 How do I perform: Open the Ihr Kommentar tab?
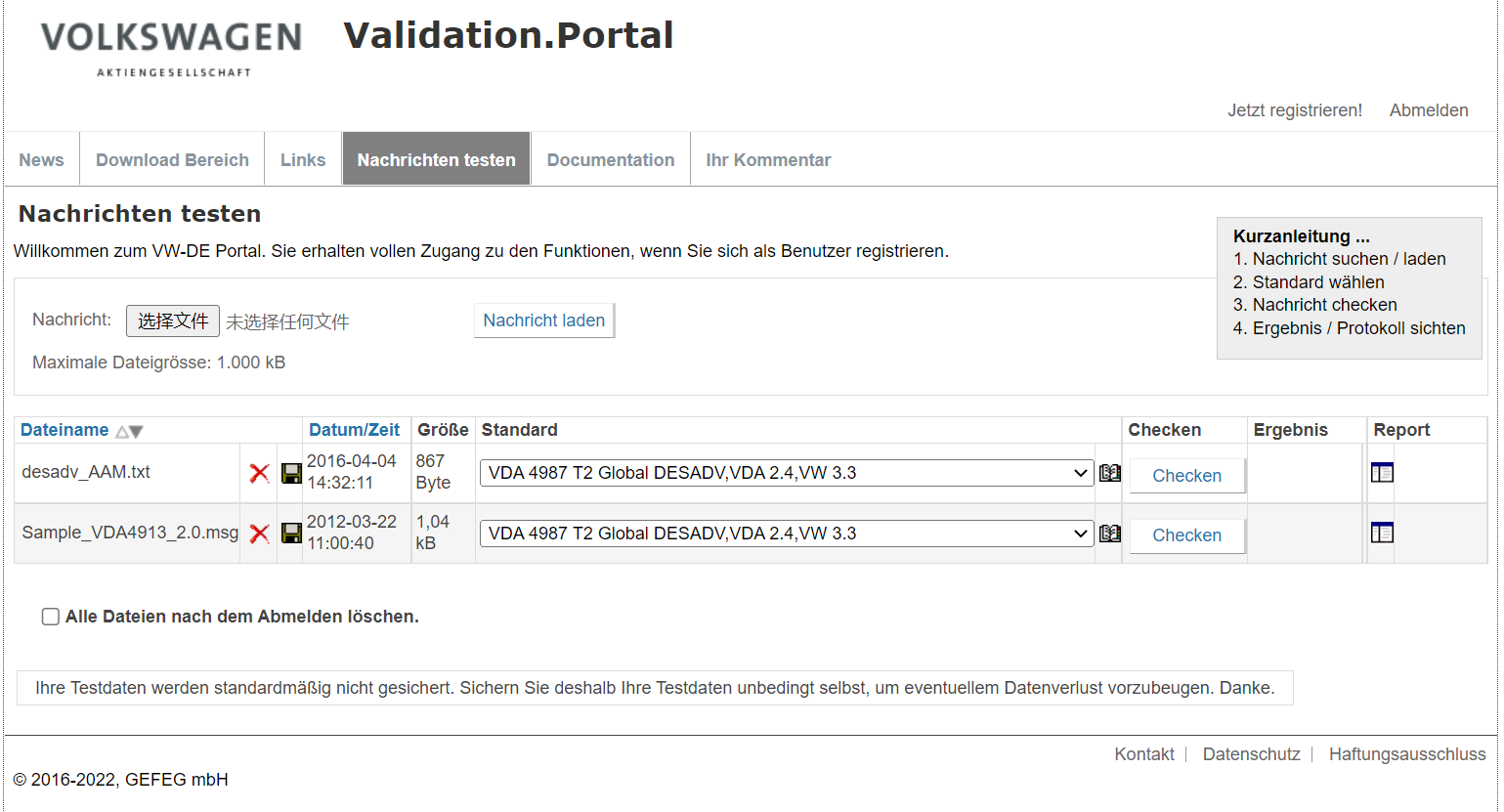pyautogui.click(x=768, y=160)
